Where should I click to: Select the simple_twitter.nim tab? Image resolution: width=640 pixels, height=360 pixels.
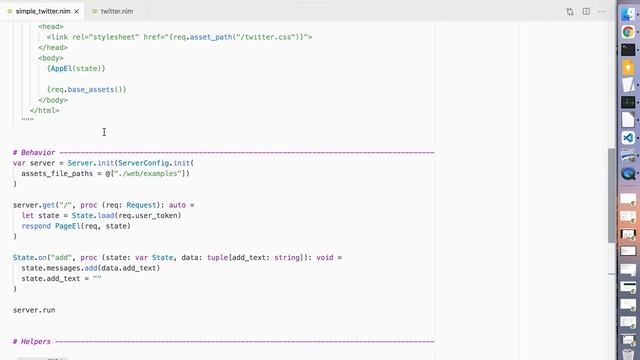click(x=42, y=11)
